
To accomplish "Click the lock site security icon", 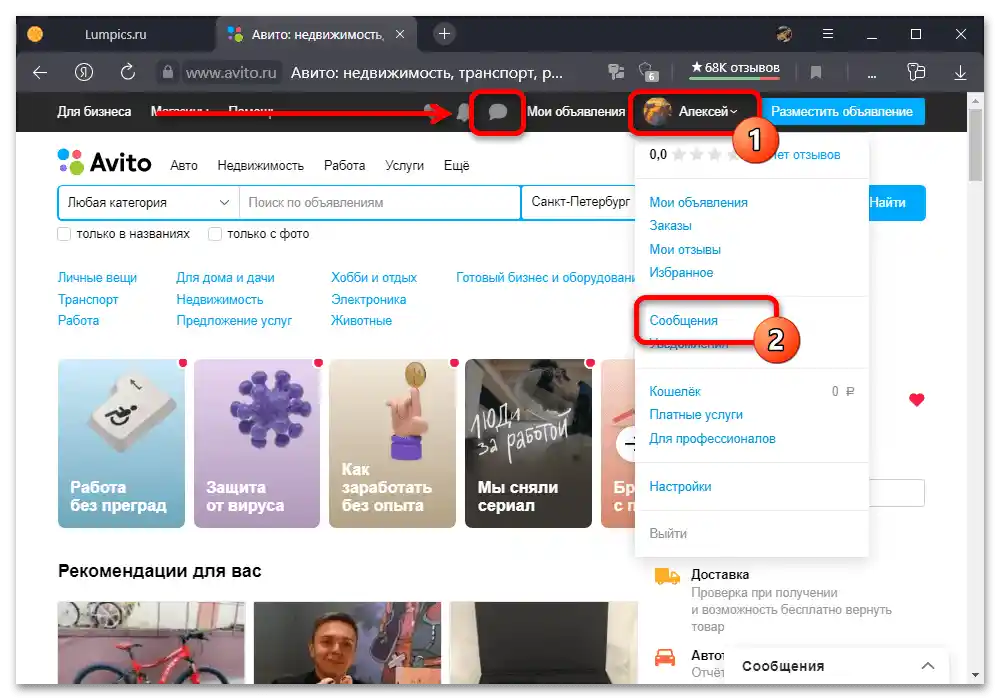I will click(167, 72).
